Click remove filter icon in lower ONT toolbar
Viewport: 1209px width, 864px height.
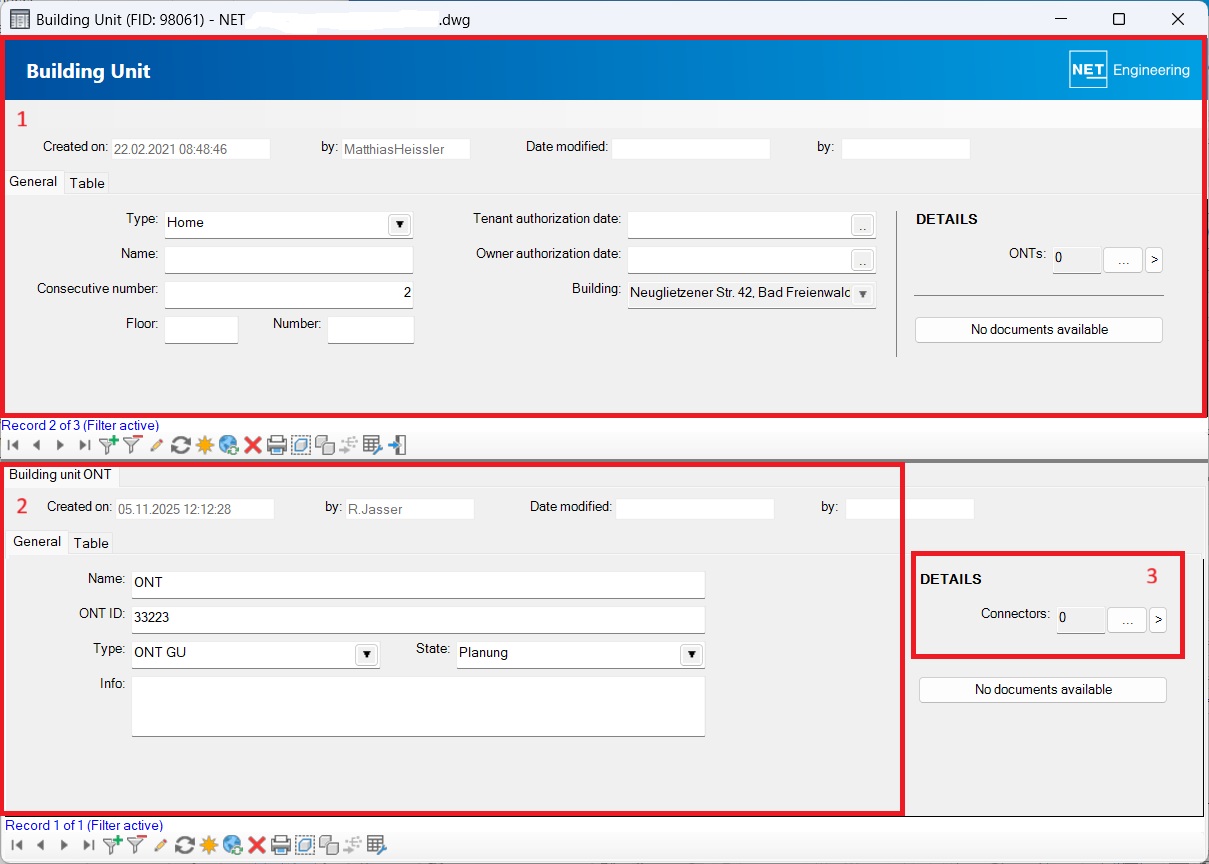point(136,845)
